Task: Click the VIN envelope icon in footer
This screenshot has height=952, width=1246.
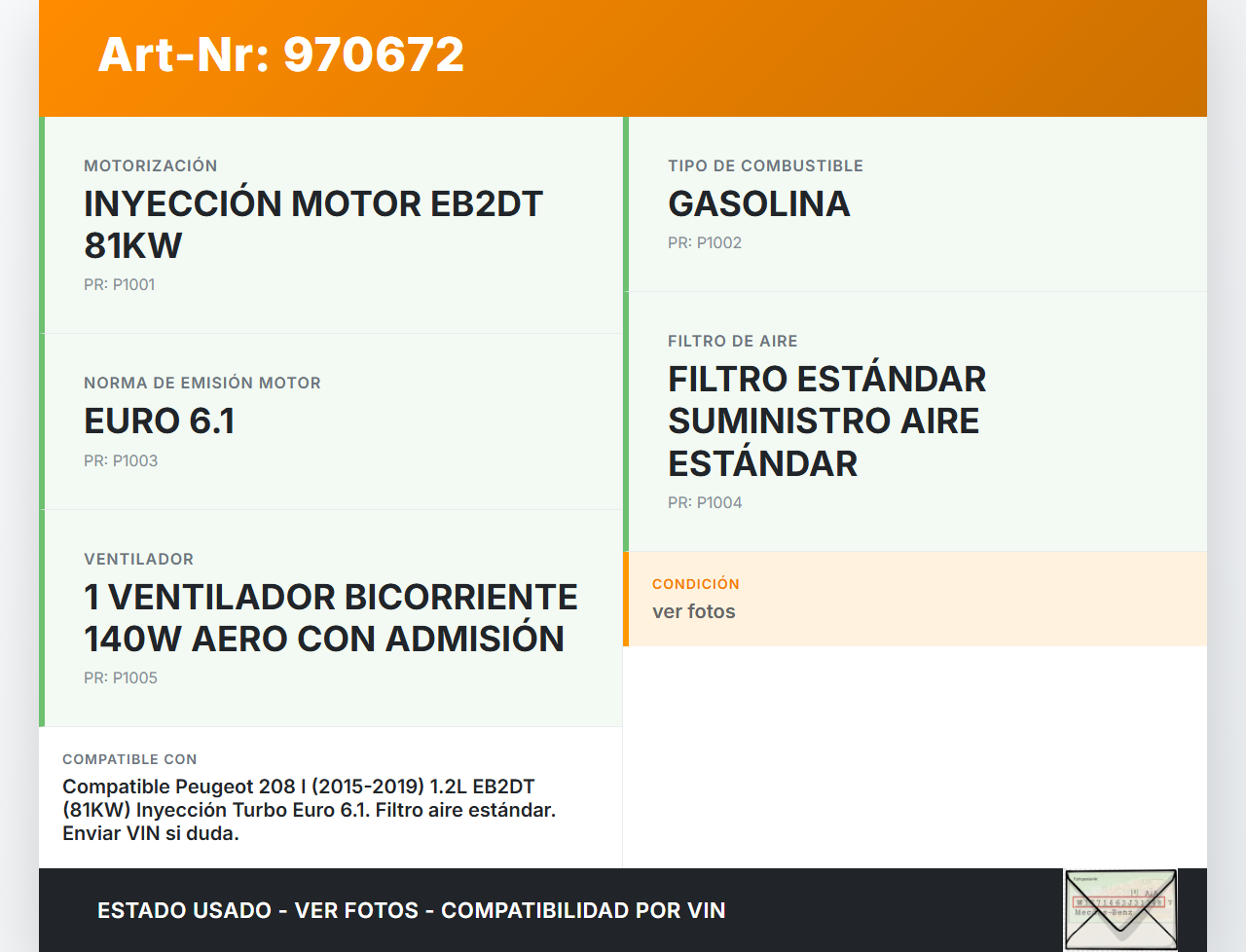Action: coord(1119,910)
